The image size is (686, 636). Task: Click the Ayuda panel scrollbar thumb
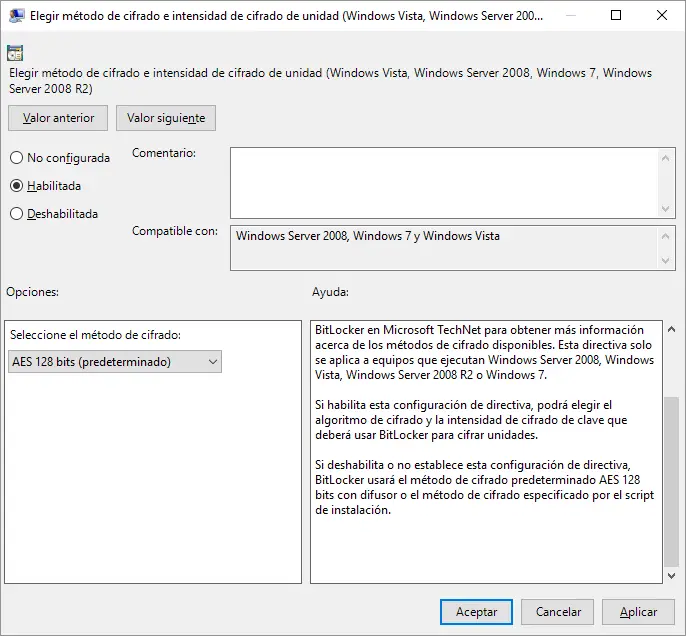coord(672,481)
